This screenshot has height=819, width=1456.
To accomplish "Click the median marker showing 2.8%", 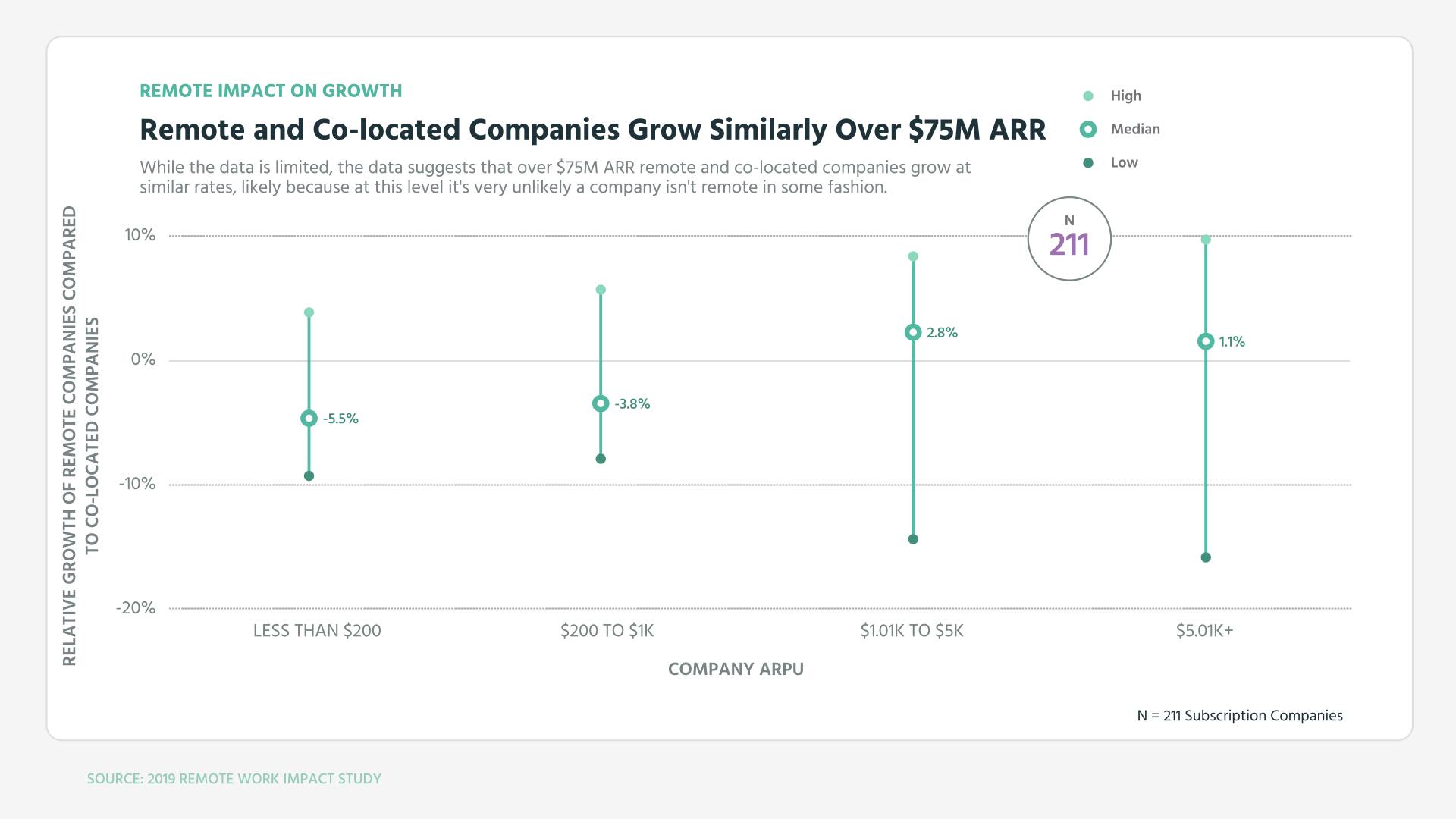I will 912,331.
